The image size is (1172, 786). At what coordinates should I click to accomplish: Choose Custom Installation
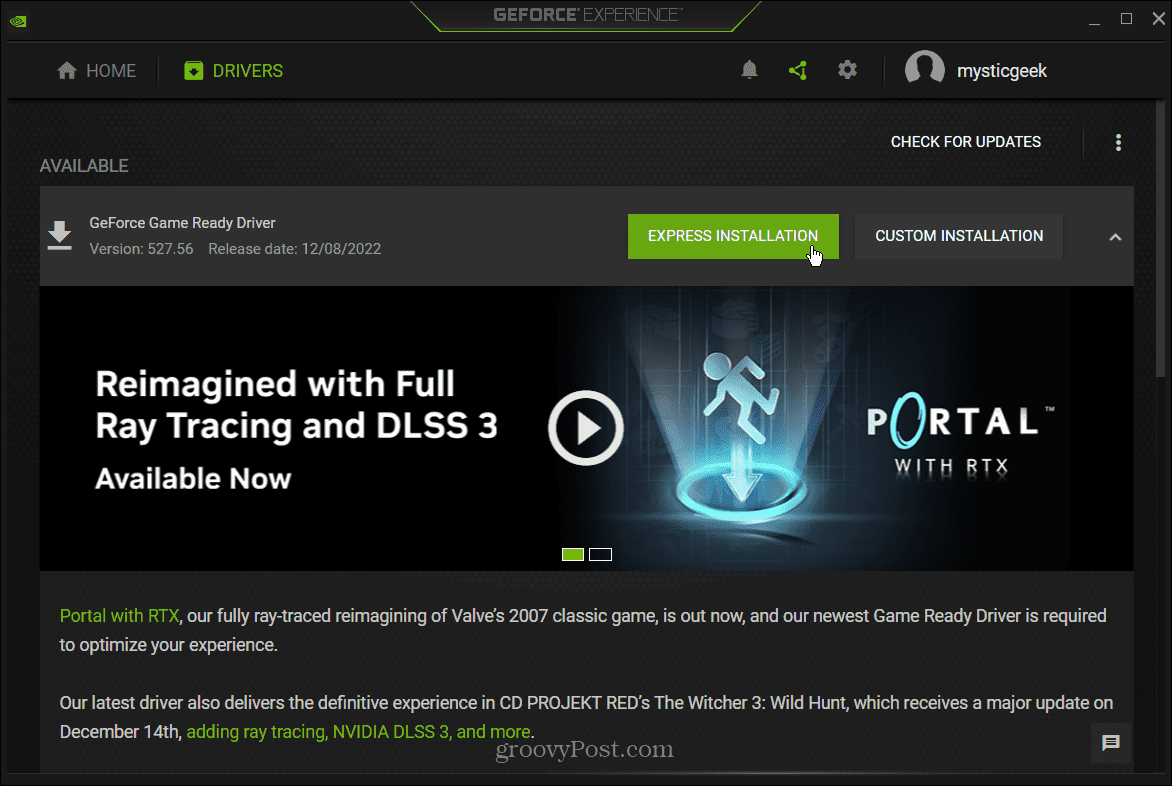point(958,236)
